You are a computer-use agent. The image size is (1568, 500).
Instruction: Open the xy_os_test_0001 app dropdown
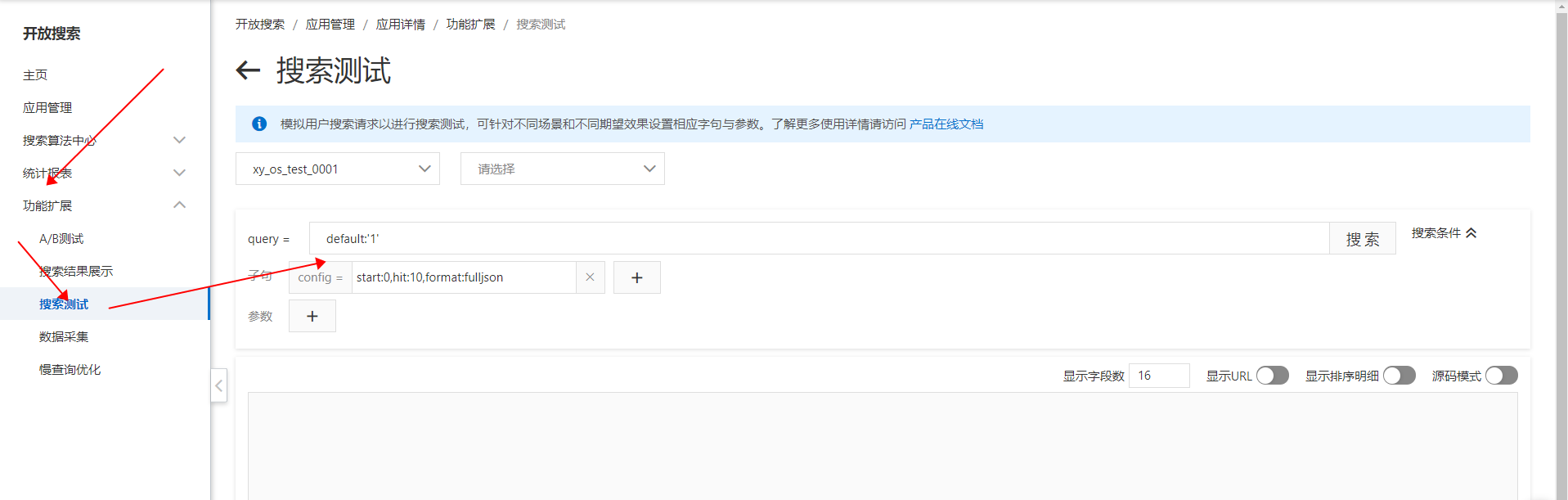pos(337,169)
